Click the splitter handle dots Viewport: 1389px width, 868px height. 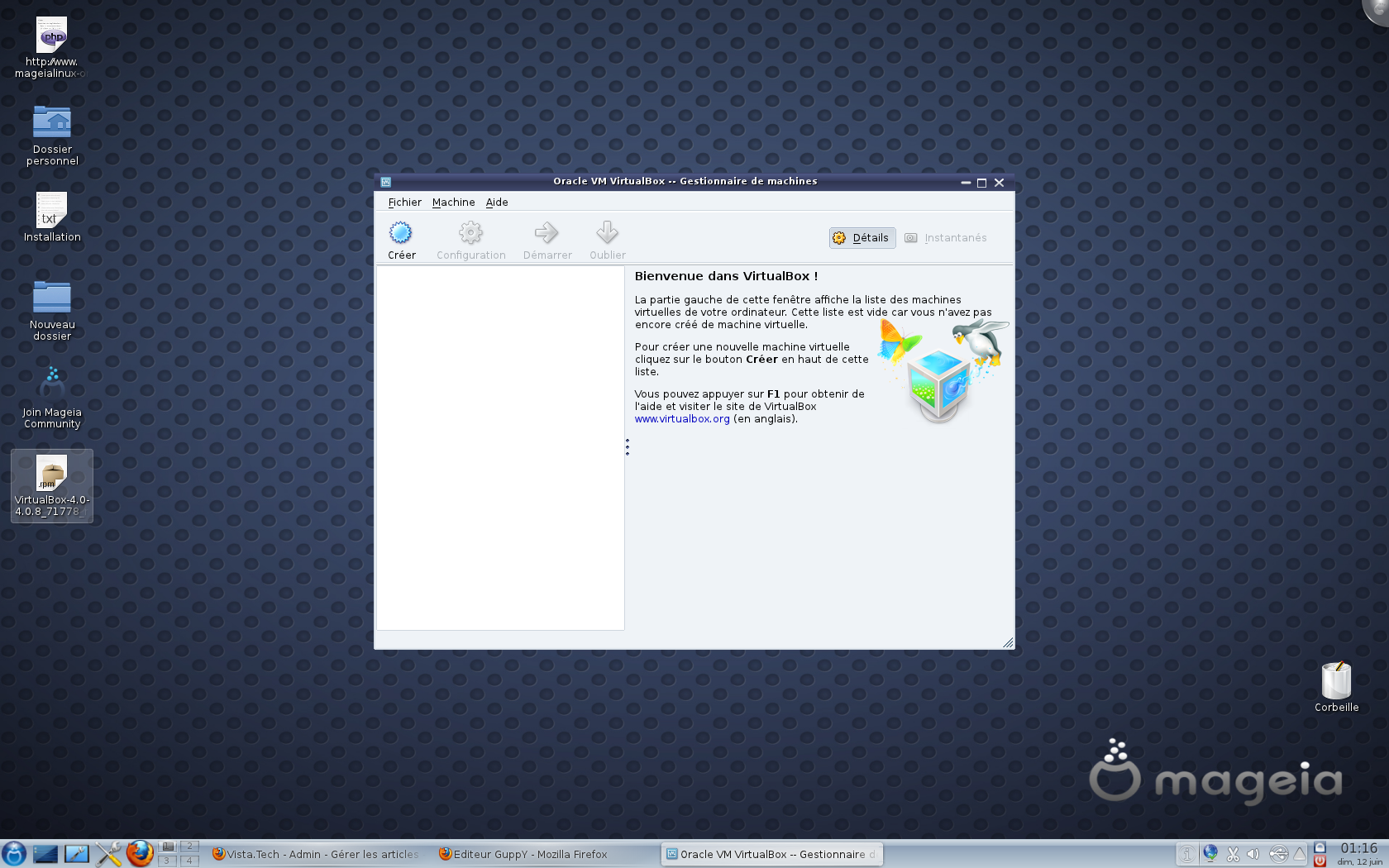(x=628, y=447)
